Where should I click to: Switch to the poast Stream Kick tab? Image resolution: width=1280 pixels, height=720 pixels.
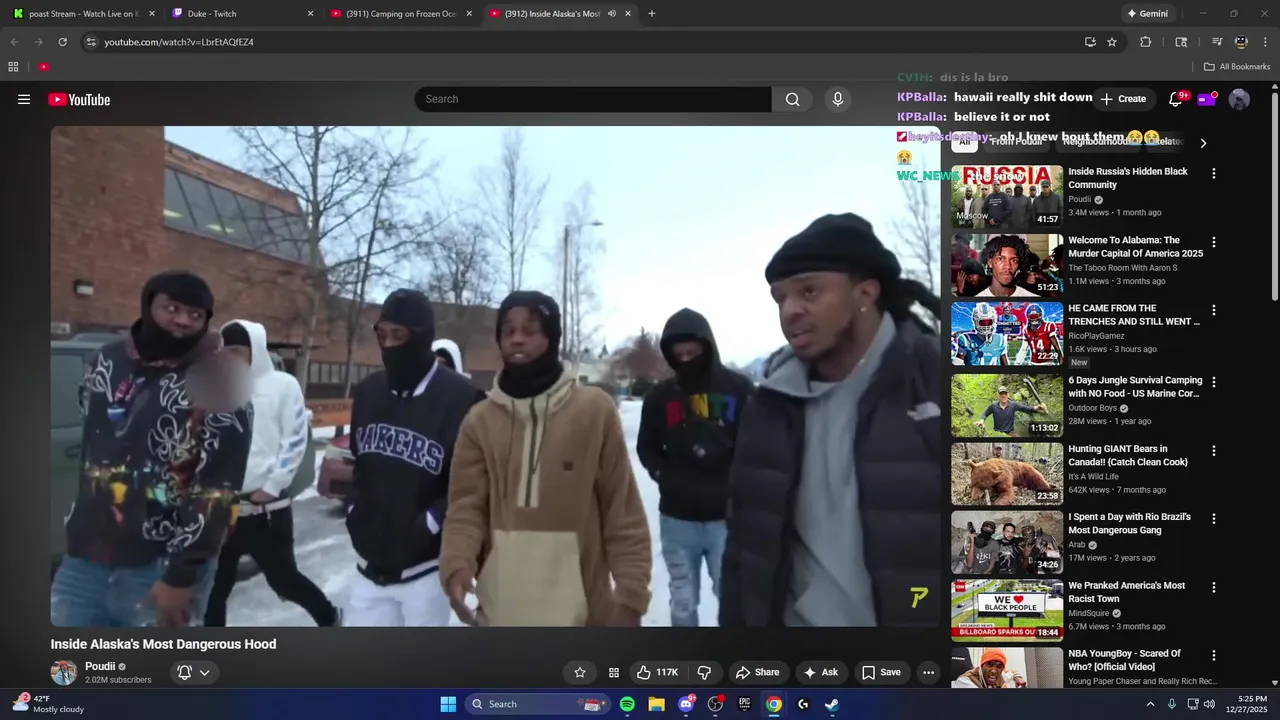point(82,14)
